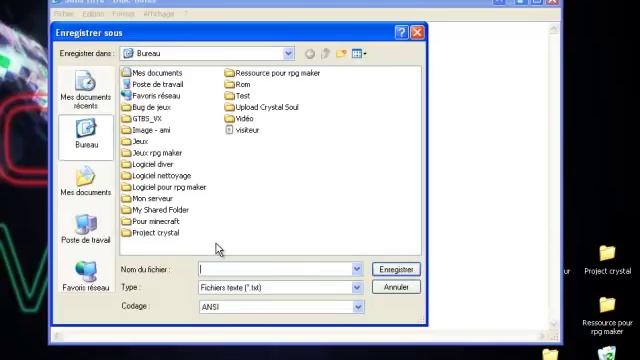Open Poste de travail in places sidebar
This screenshot has height=360, width=640.
coord(86,229)
